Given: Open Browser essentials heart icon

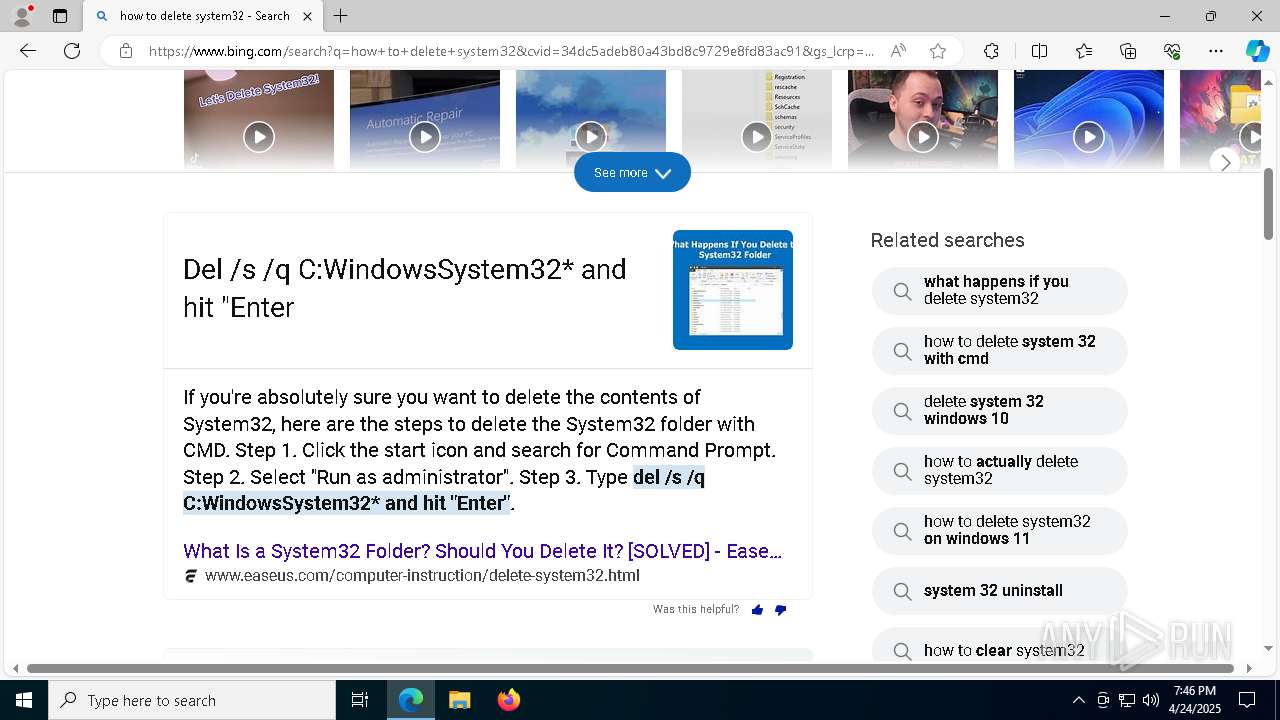Looking at the screenshot, I should 1172,51.
